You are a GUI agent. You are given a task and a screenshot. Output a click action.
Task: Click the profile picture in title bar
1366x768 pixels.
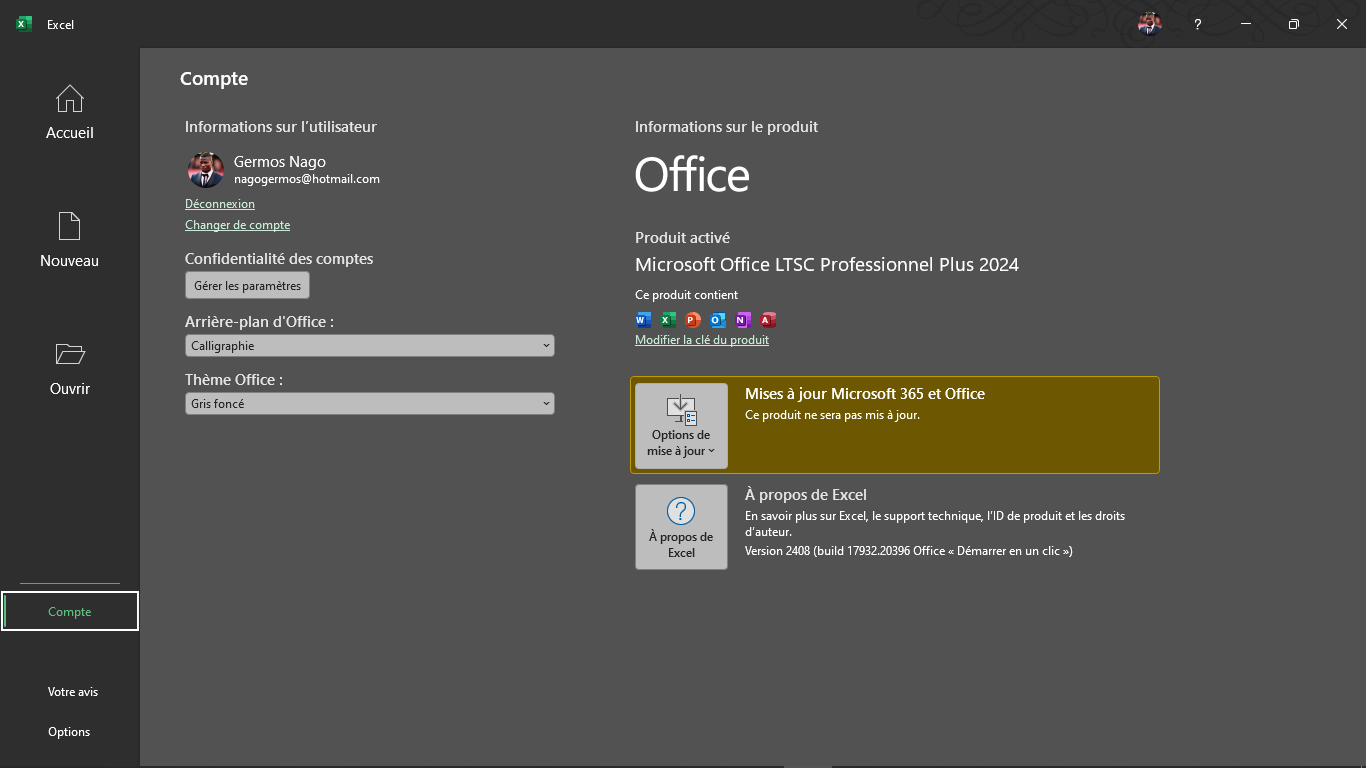pos(1150,24)
